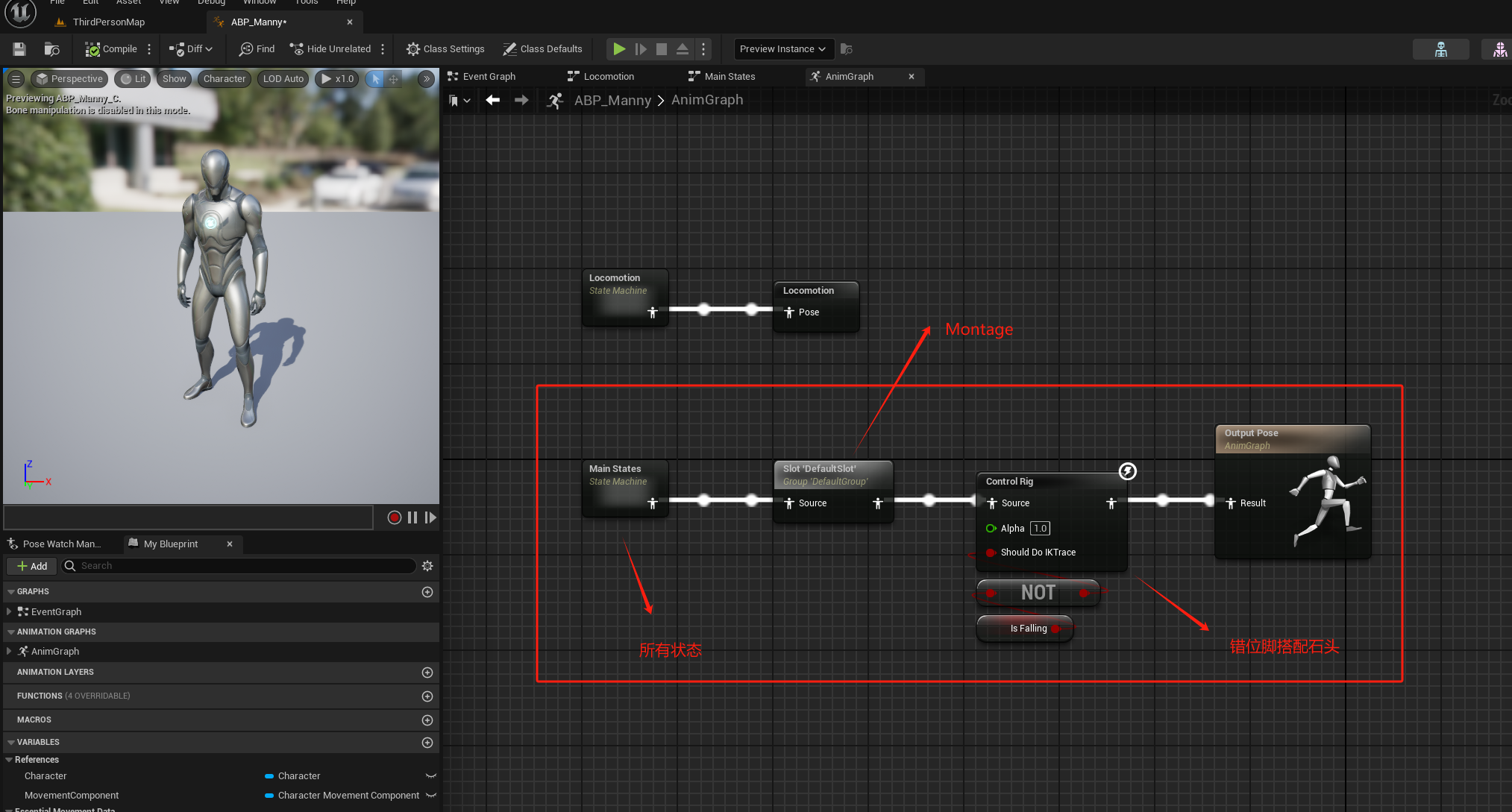The width and height of the screenshot is (1512, 812).
Task: Toggle the Lit view mode button
Action: (x=134, y=79)
